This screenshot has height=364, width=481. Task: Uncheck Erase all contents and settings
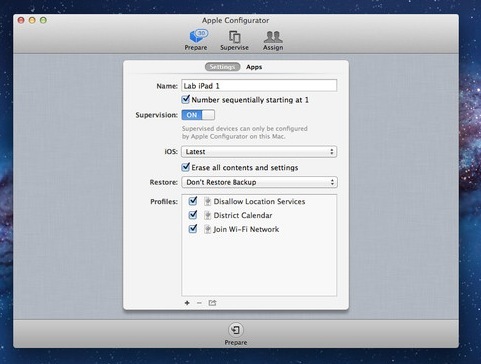(186, 167)
